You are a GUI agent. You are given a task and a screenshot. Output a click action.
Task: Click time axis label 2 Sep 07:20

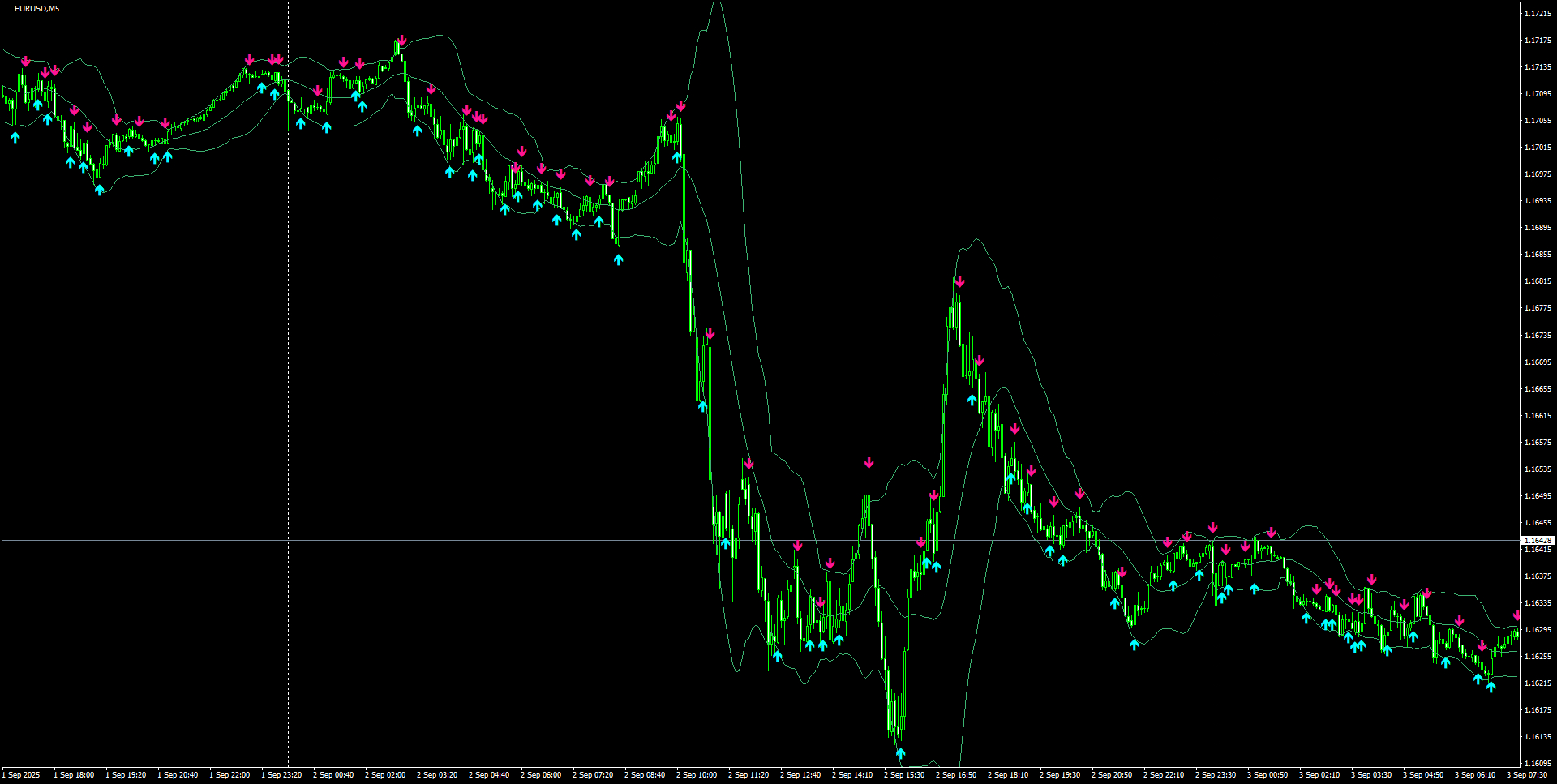(593, 775)
